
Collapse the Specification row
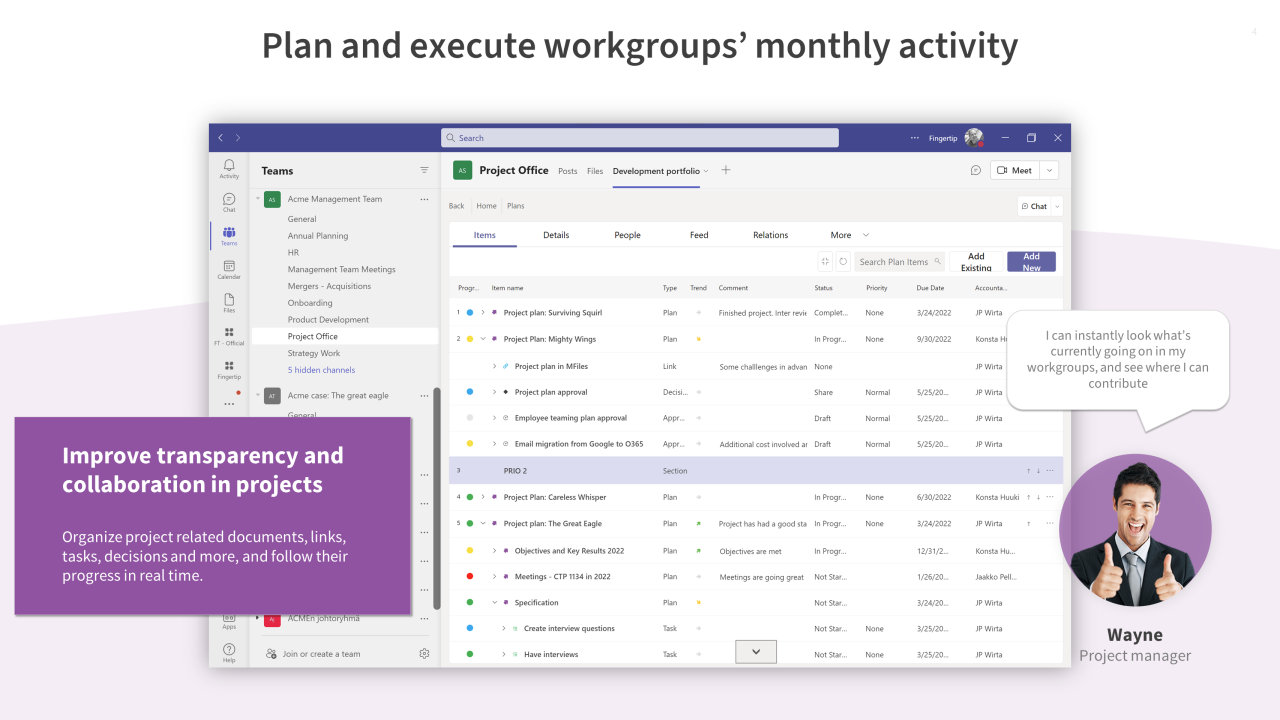point(494,602)
